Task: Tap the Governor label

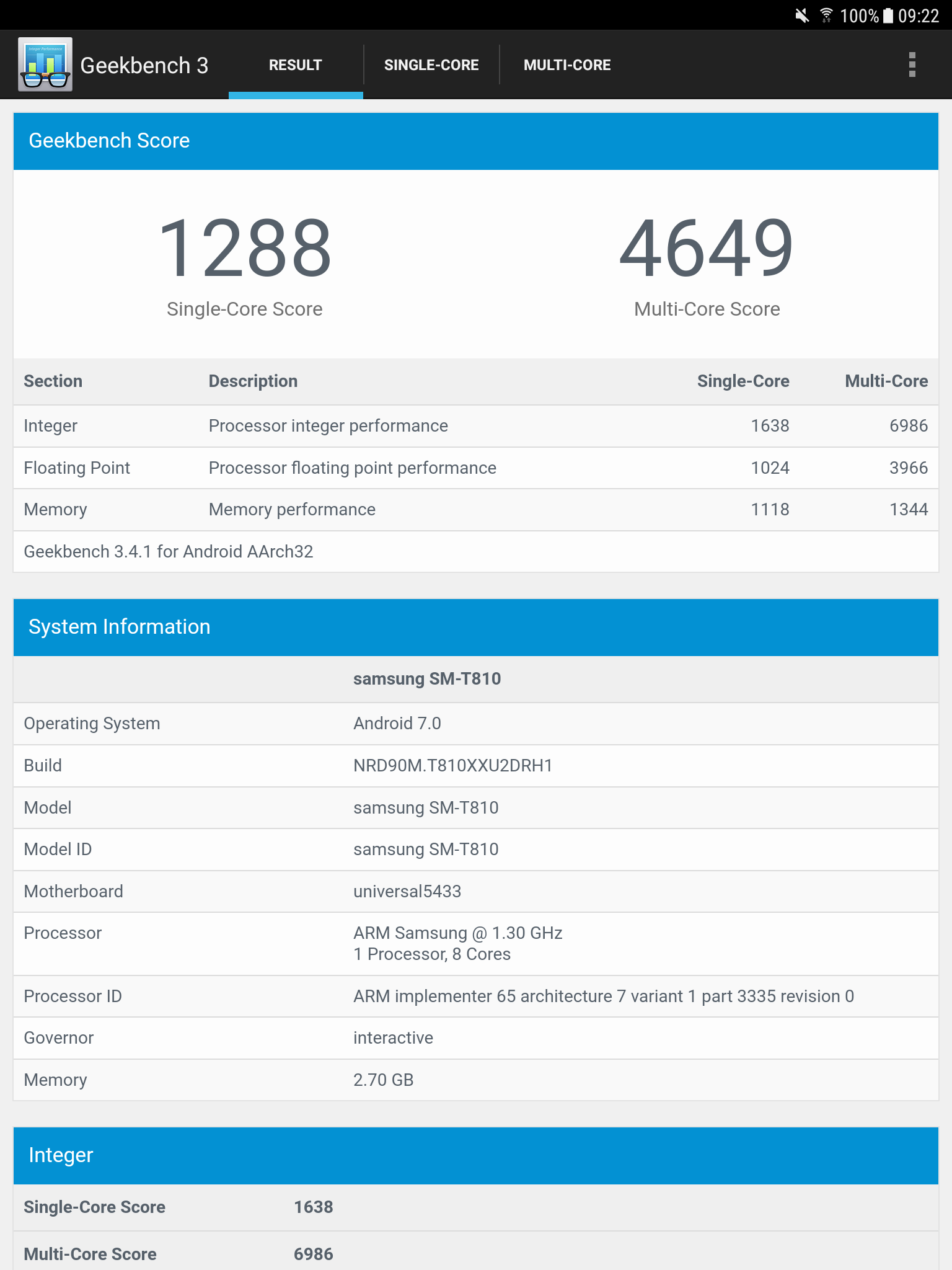Action: point(59,1038)
